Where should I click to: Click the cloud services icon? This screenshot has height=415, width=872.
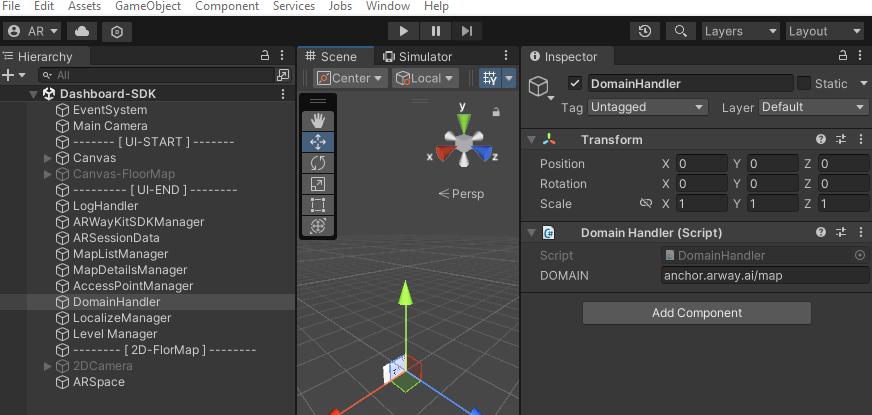click(81, 32)
